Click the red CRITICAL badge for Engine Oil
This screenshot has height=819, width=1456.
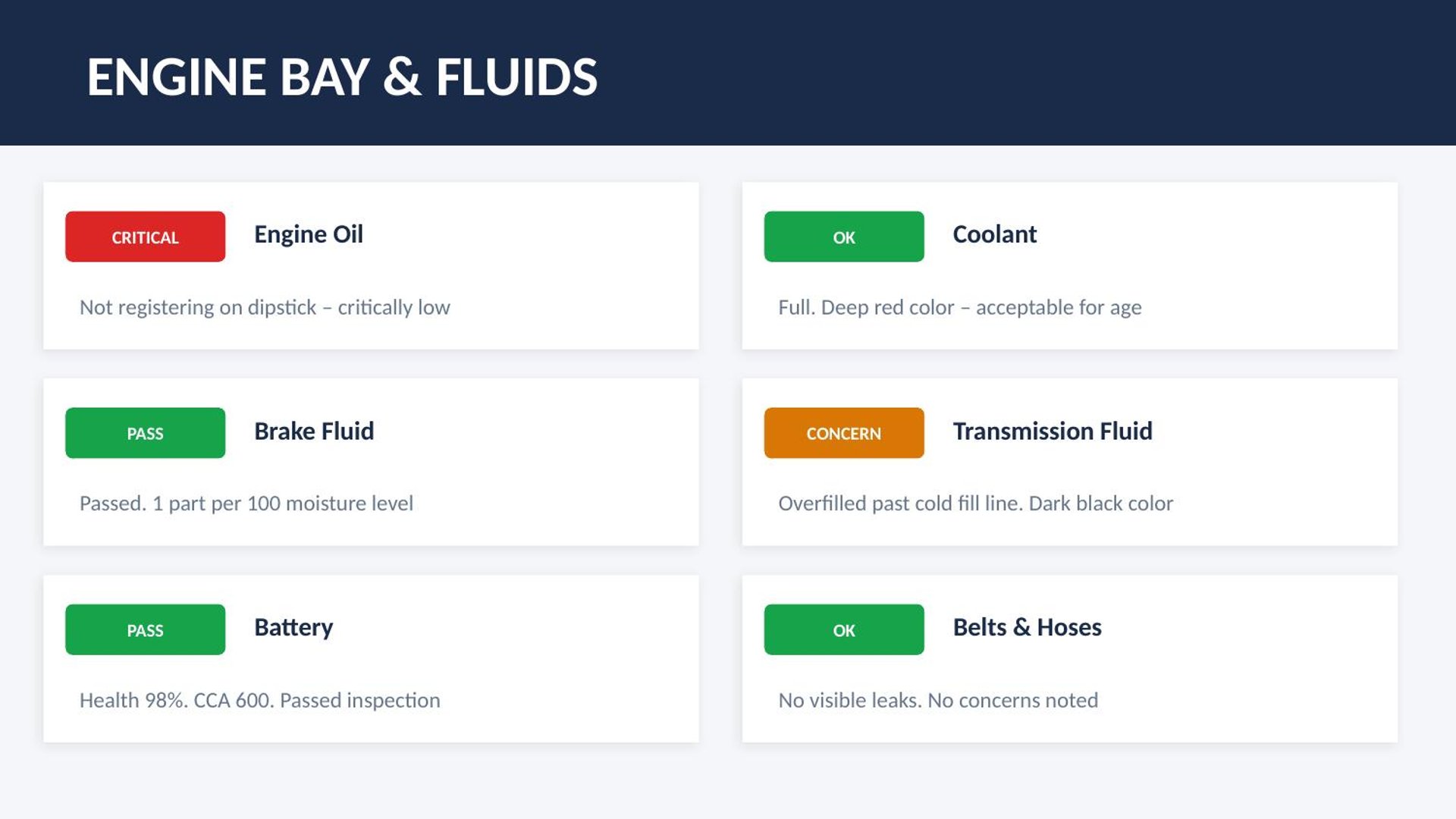click(145, 237)
